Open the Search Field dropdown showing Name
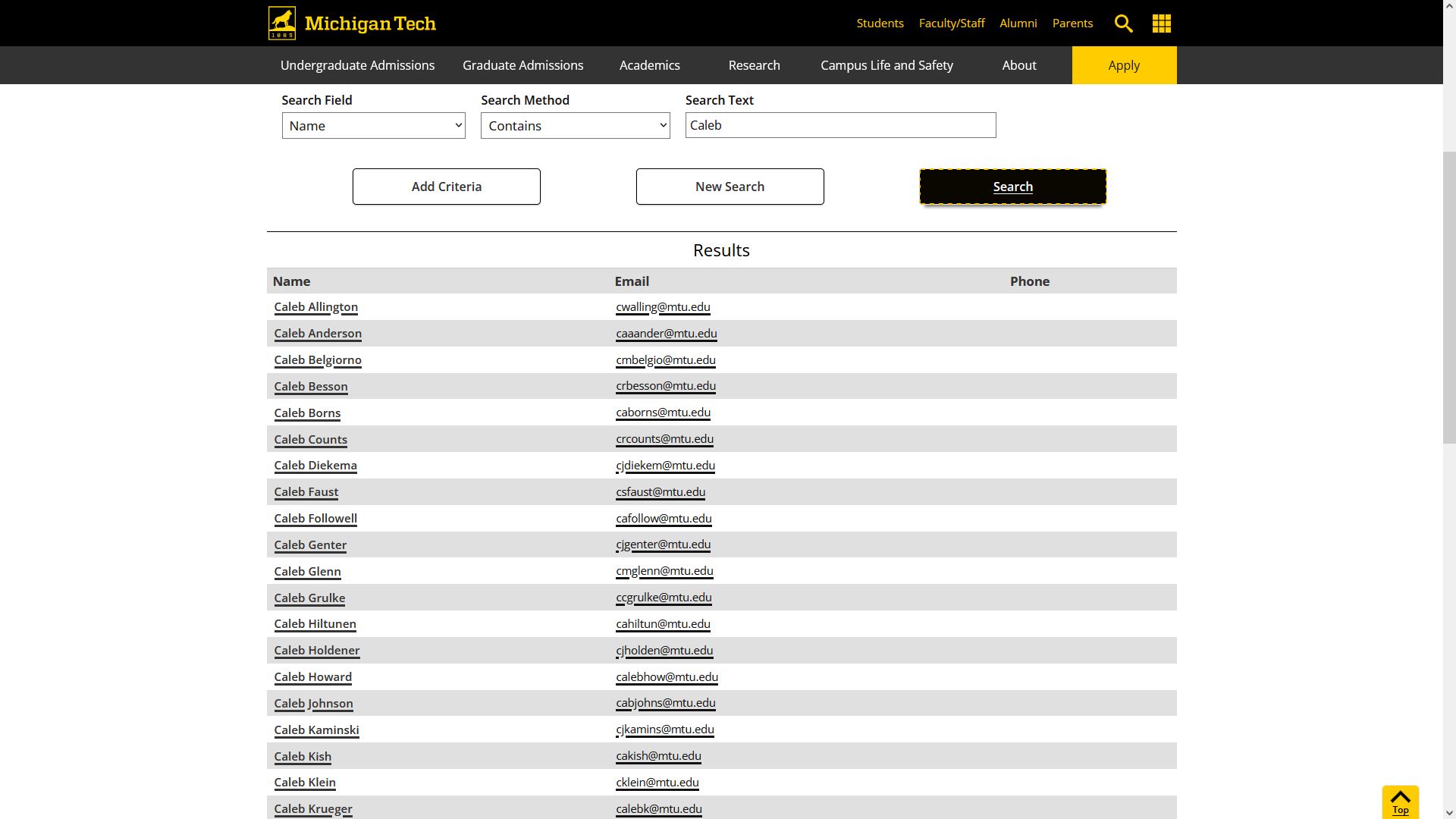 [x=373, y=126]
